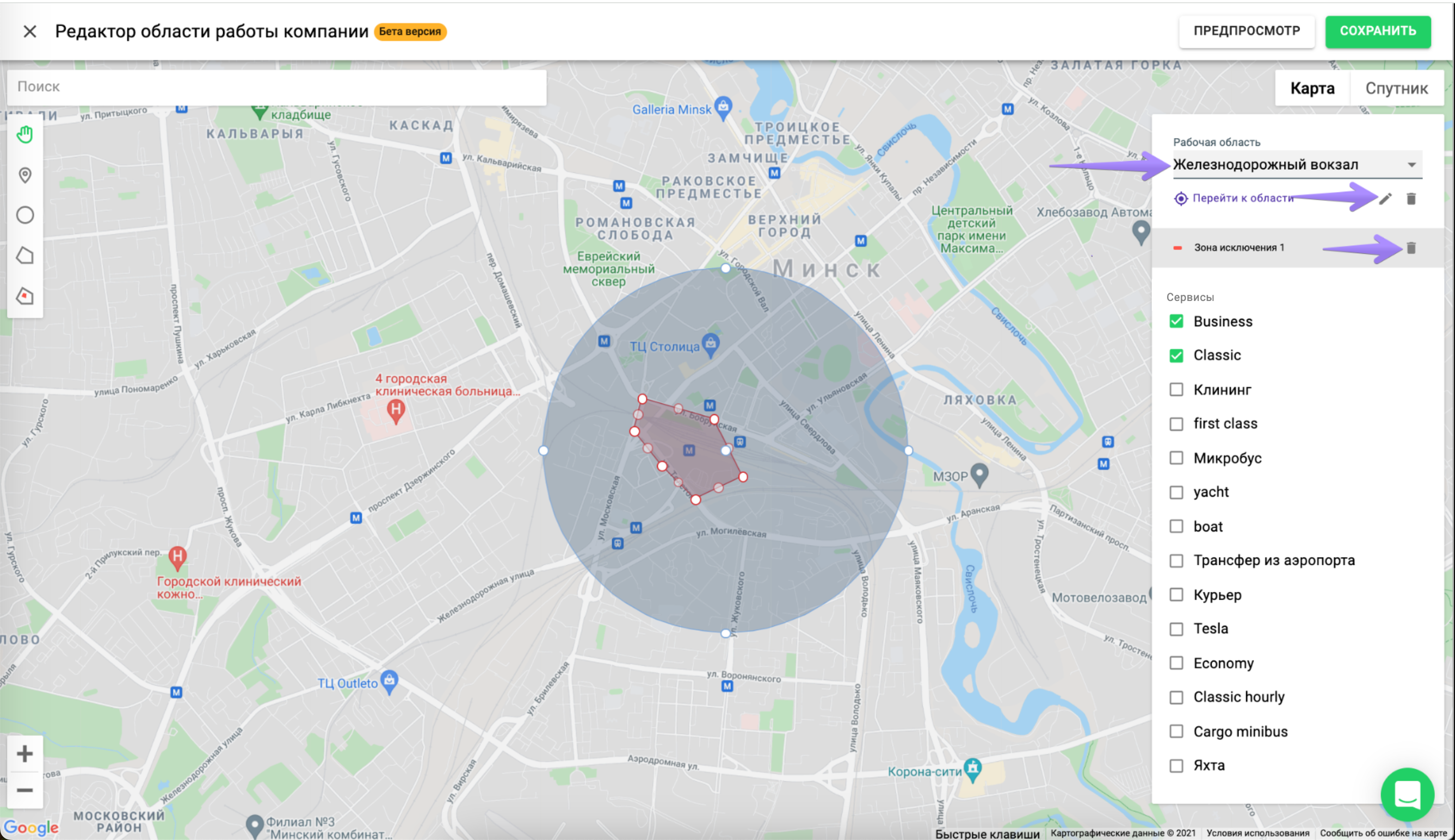This screenshot has height=840, width=1455.
Task: Select the marker pin tool
Action: [25, 175]
